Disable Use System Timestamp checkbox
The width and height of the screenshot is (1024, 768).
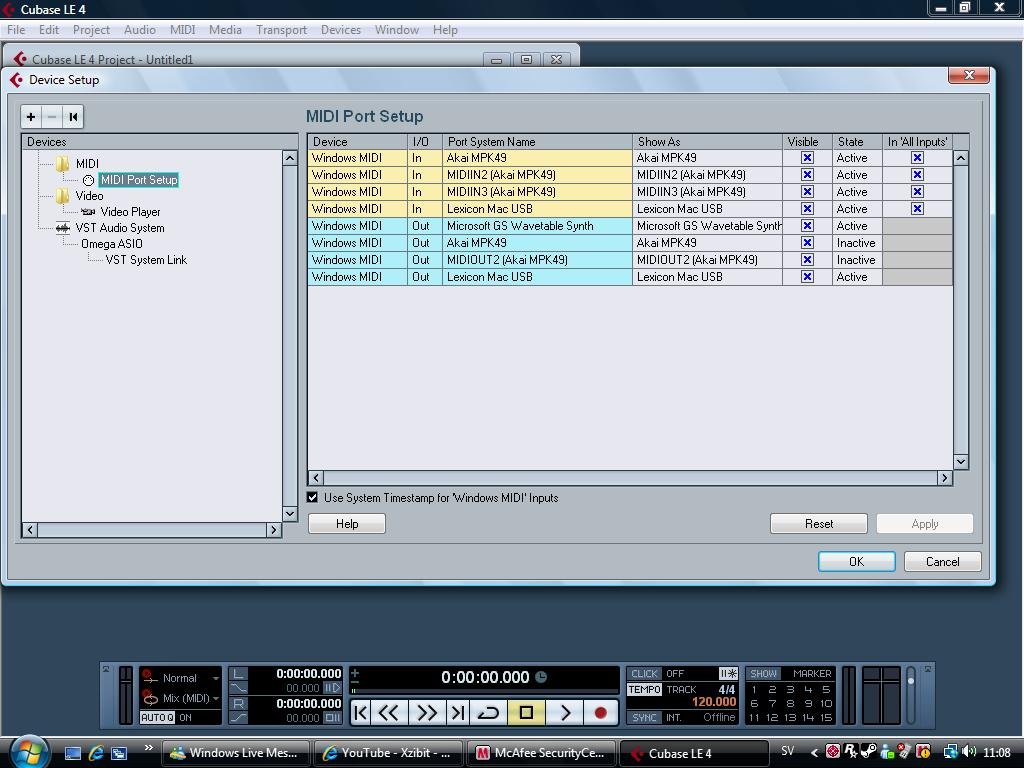[x=313, y=498]
